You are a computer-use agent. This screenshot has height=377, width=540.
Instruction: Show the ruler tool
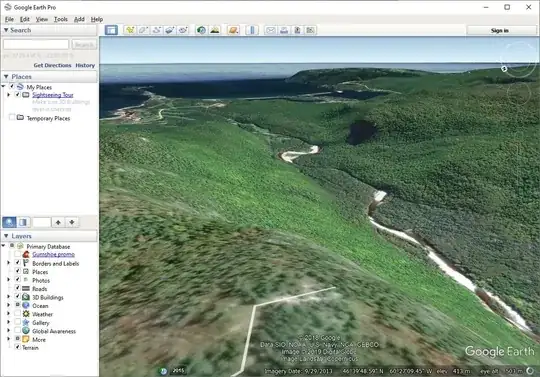tap(252, 30)
